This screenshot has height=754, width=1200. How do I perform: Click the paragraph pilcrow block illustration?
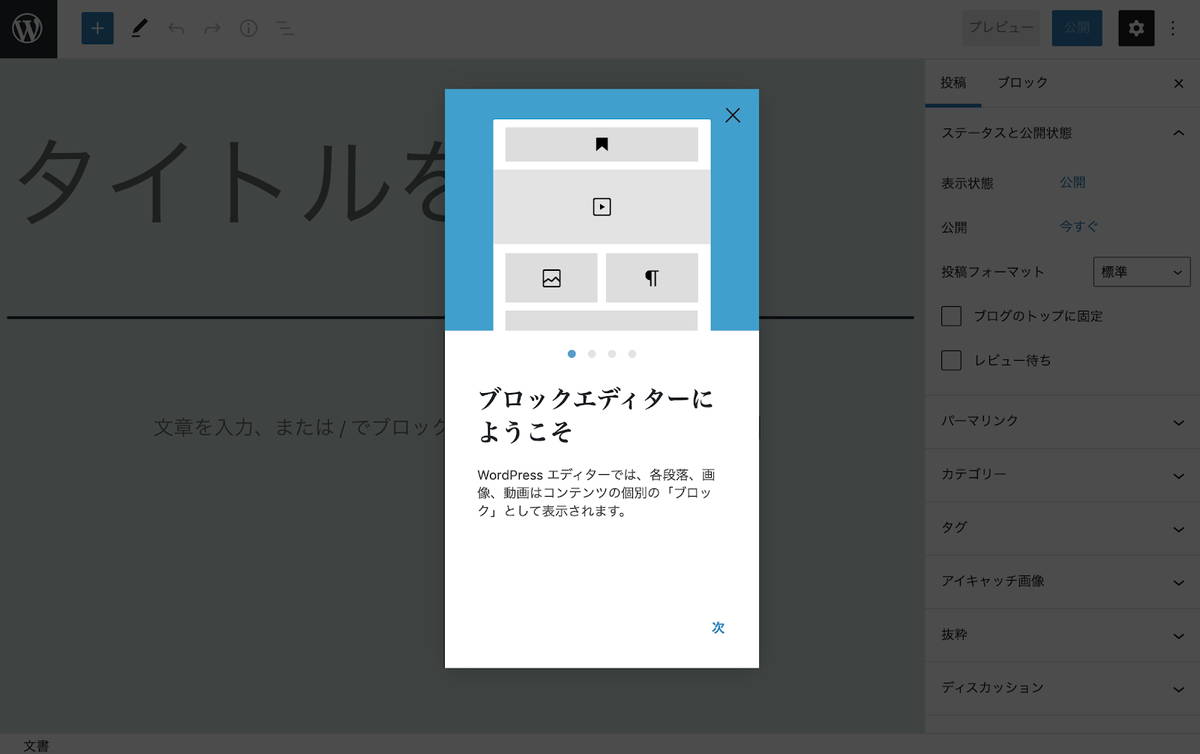[652, 278]
